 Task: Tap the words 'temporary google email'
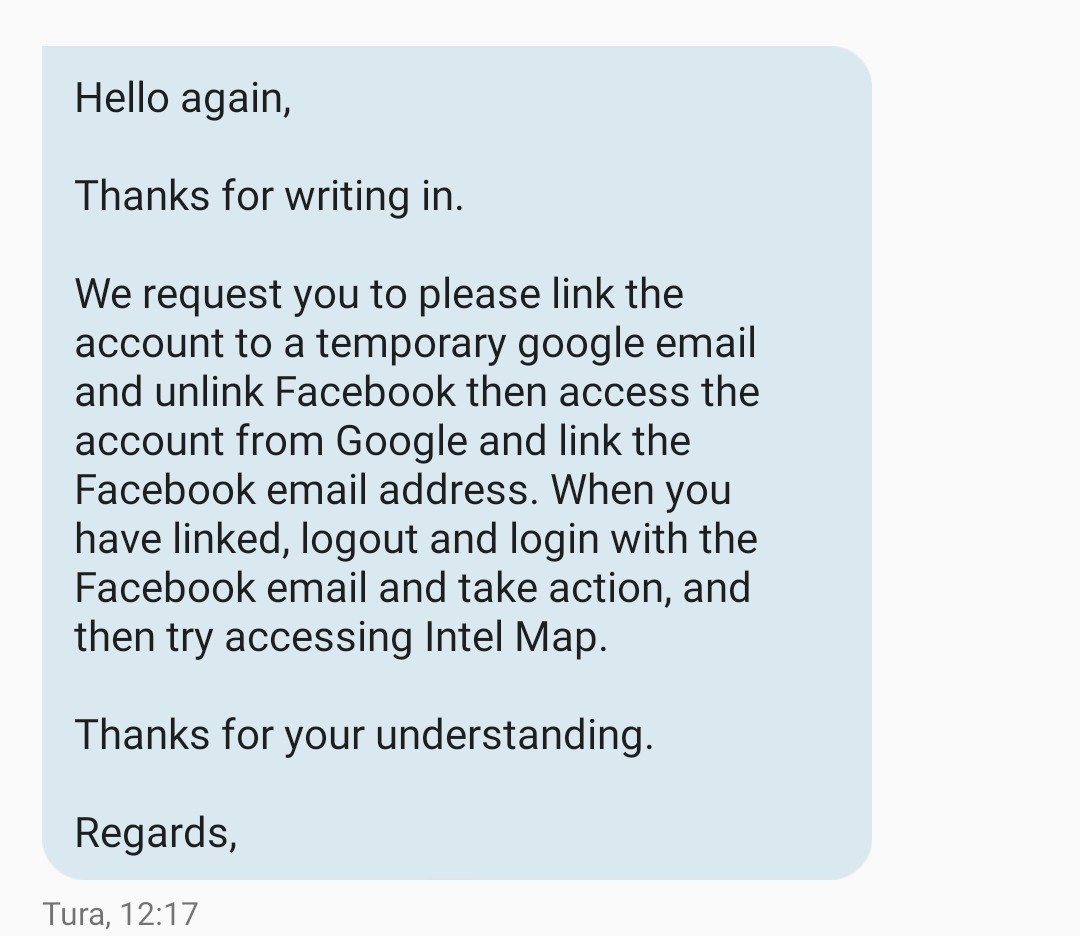tap(536, 344)
